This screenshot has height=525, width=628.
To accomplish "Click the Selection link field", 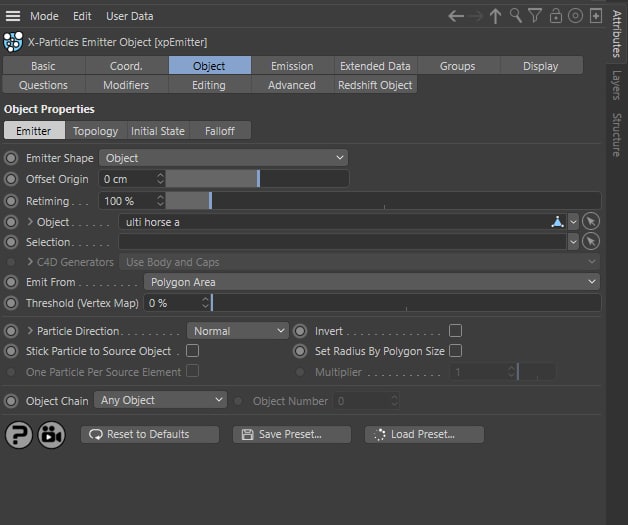I will (x=342, y=242).
